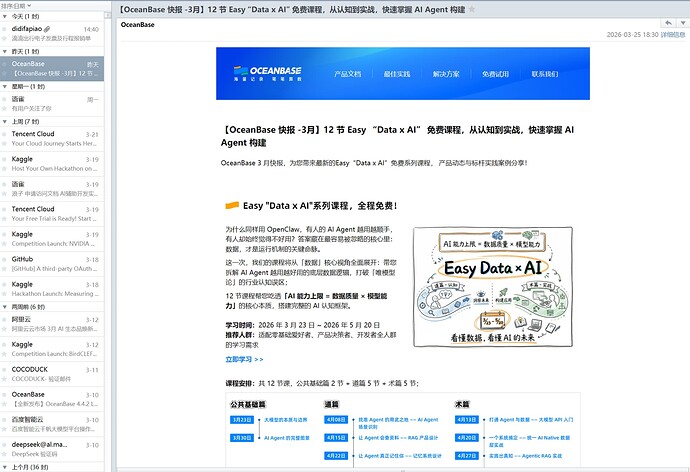Image resolution: width=690 pixels, height=472 pixels.
Task: Open Kaggle 'Hackathon Launch: Measuring' email
Action: tap(52, 289)
